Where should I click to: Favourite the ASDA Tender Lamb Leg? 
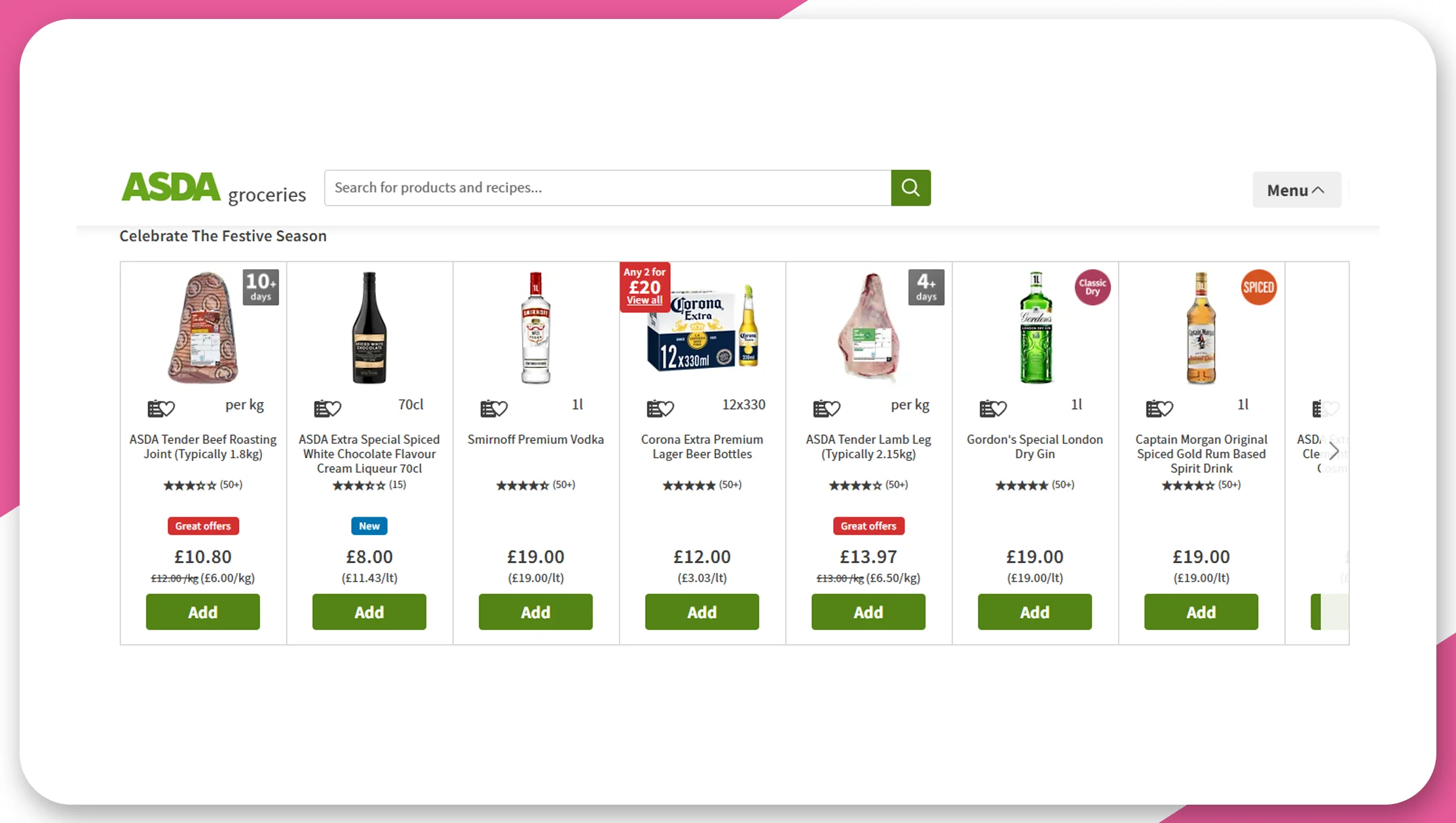coord(827,409)
